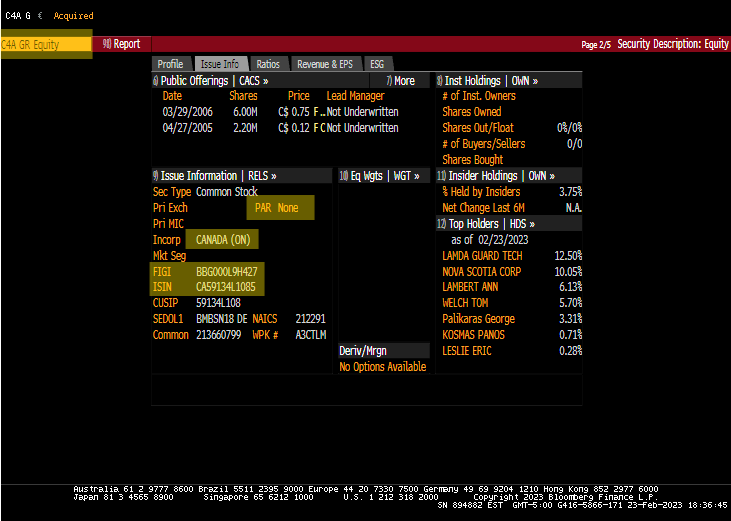This screenshot has height=521, width=731.
Task: Select the 04/27/2005 offering row
Action: pyautogui.click(x=281, y=128)
